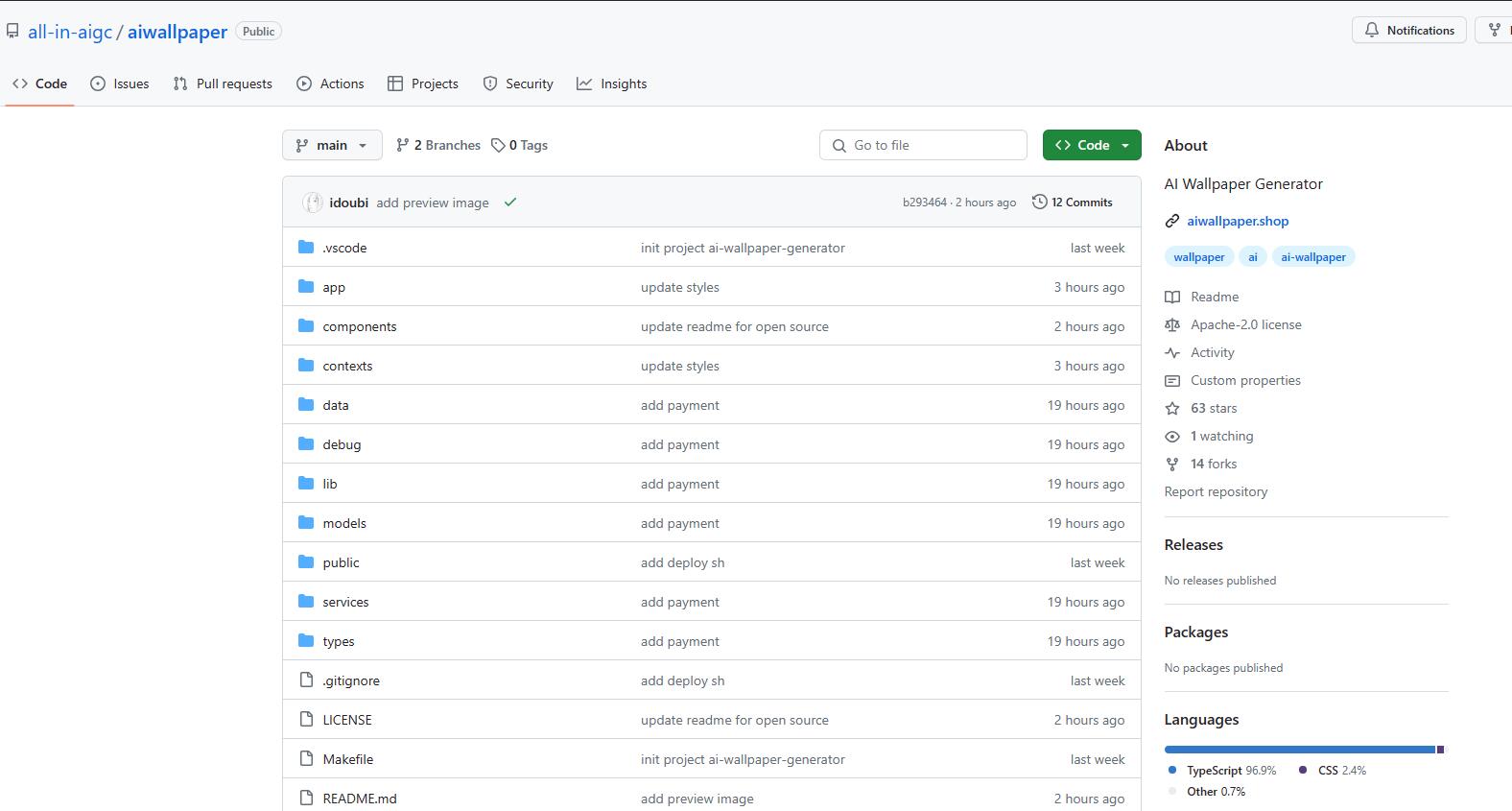Click the contexts folder icon
Screen dimensions: 1512x811
click(306, 366)
